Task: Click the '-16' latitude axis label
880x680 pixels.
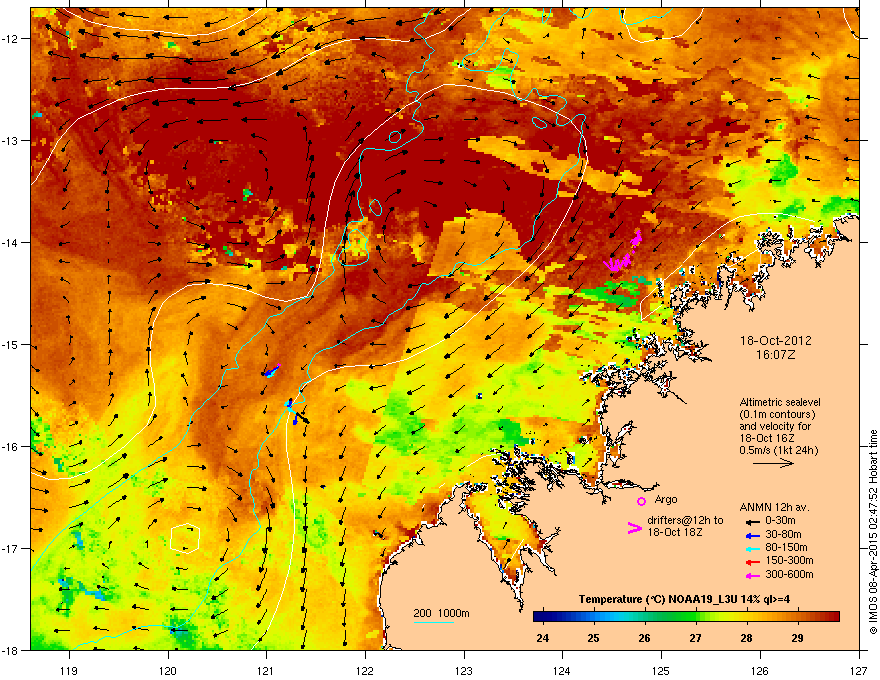Action: [x=9, y=447]
